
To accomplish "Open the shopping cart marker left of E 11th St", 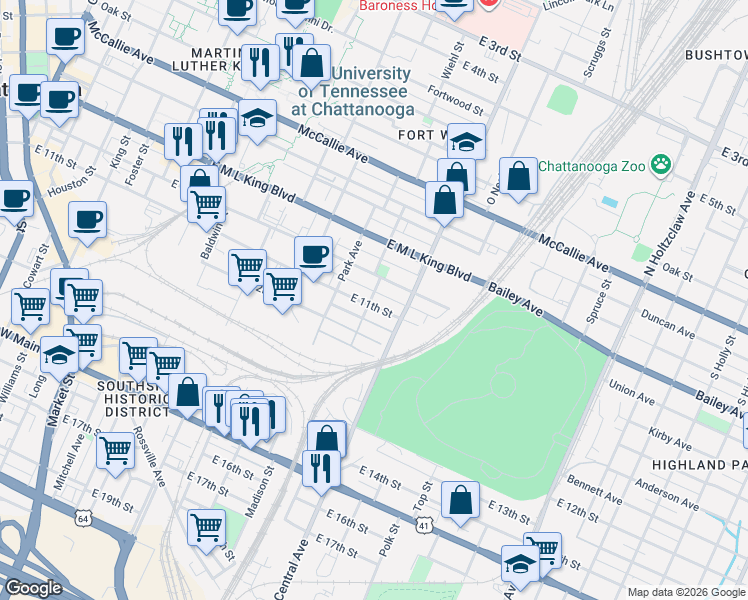I will pos(282,290).
